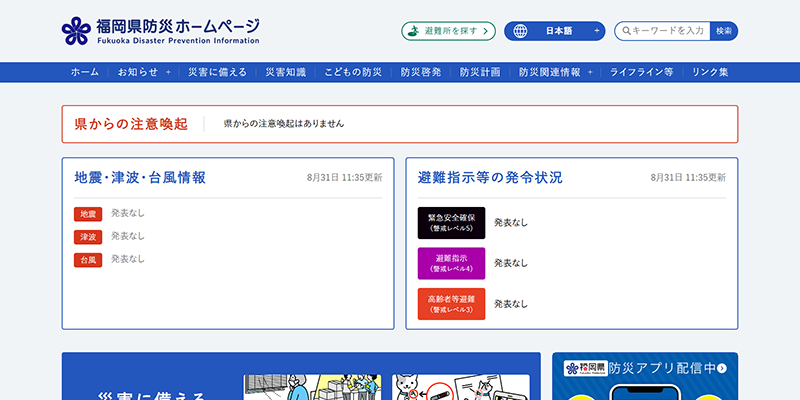Select 防災啓発 in navigation bar

pos(421,72)
